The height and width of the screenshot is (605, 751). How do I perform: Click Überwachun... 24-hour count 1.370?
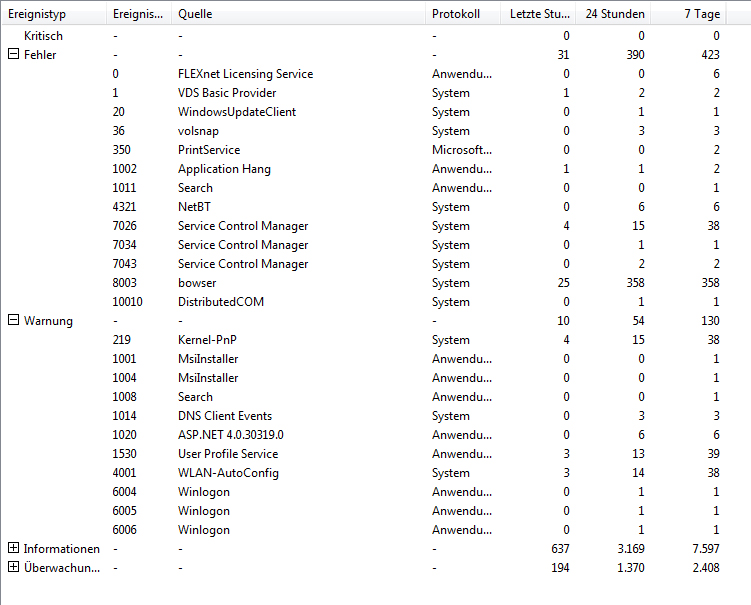click(631, 568)
